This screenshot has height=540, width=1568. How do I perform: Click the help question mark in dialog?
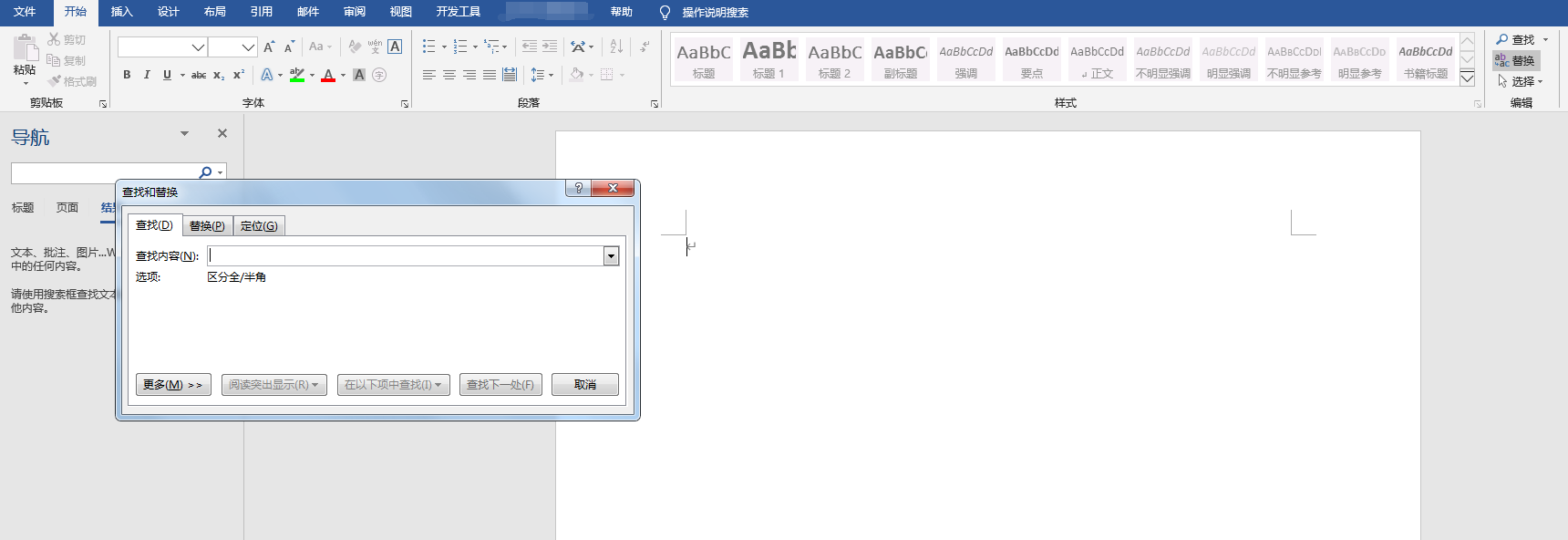(x=578, y=188)
